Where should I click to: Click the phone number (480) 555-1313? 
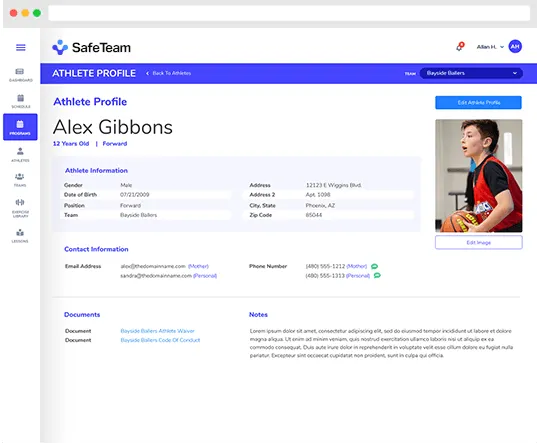325,276
